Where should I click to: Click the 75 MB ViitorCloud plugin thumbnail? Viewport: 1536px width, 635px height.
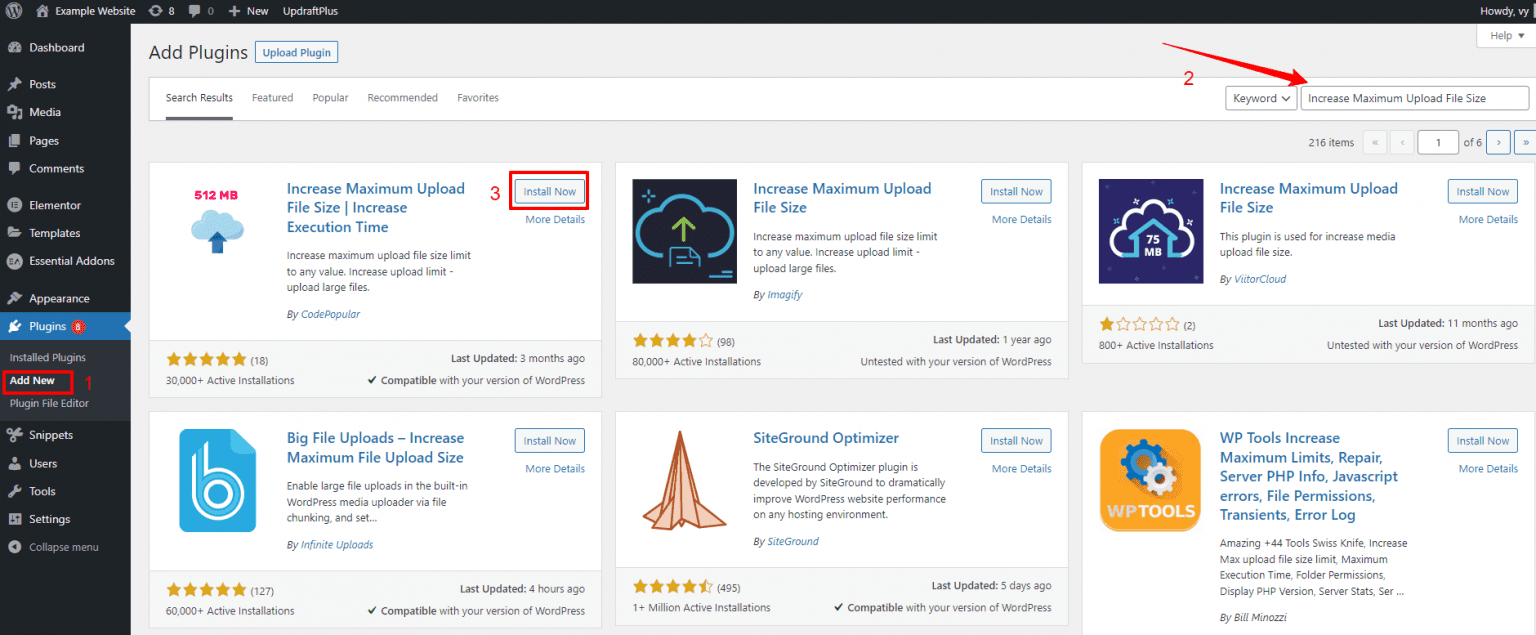tap(1151, 232)
